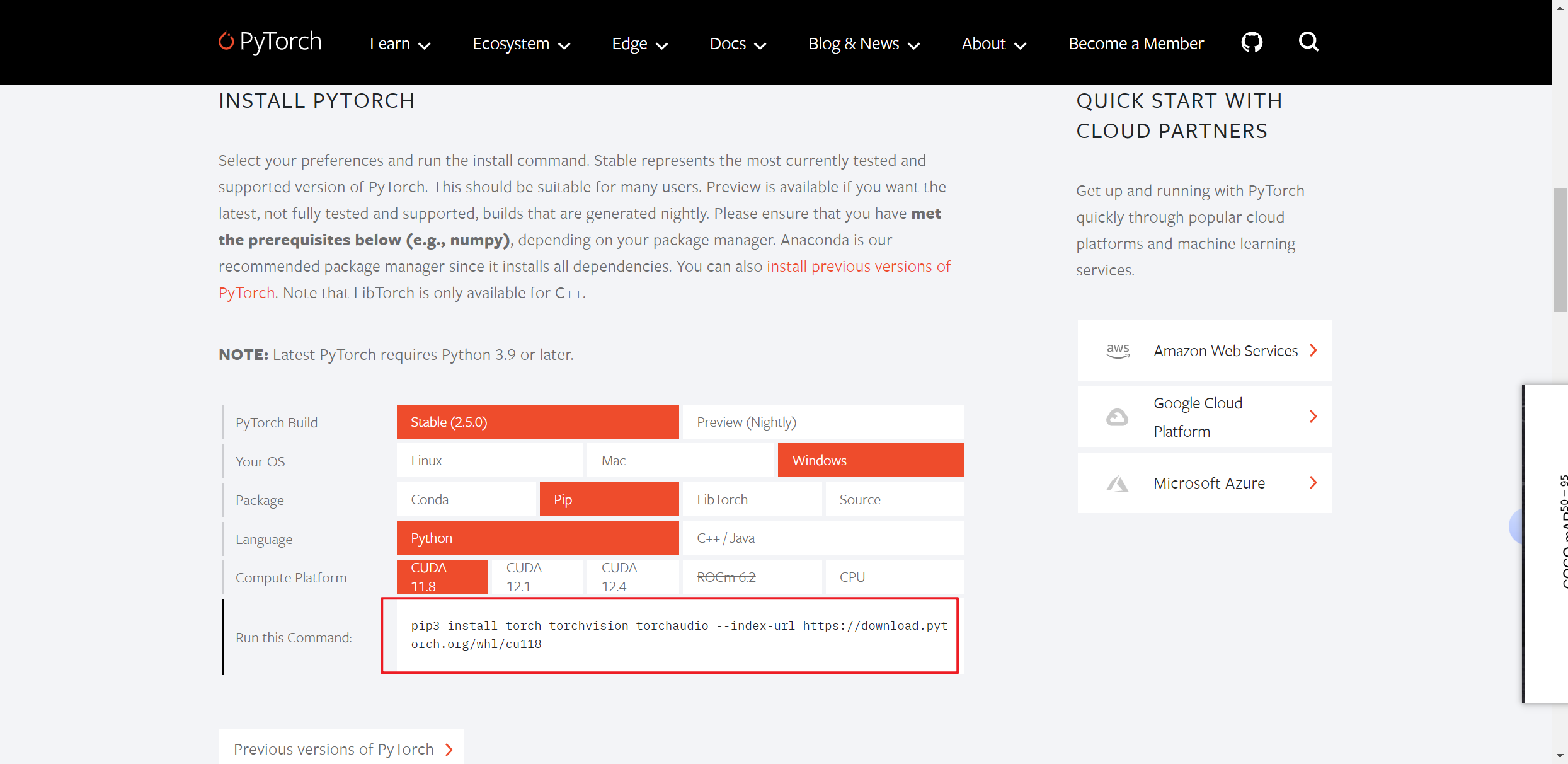Expand the Blog & News menu
Viewport: 1568px width, 764px height.
pos(864,43)
